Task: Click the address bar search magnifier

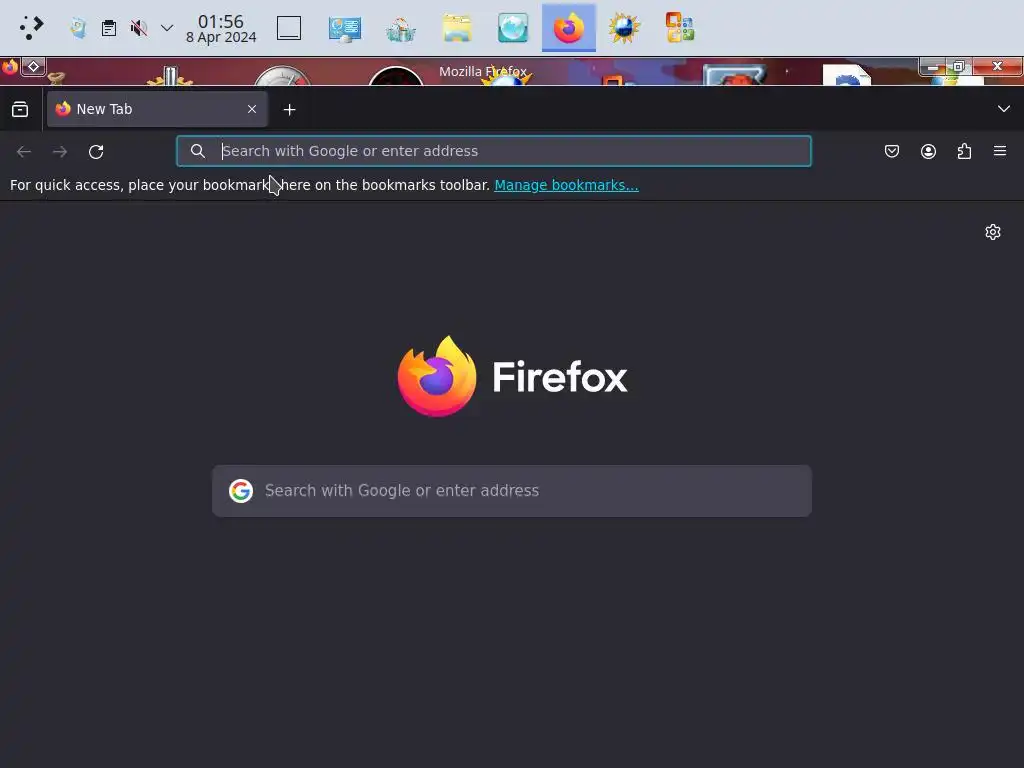Action: [198, 151]
